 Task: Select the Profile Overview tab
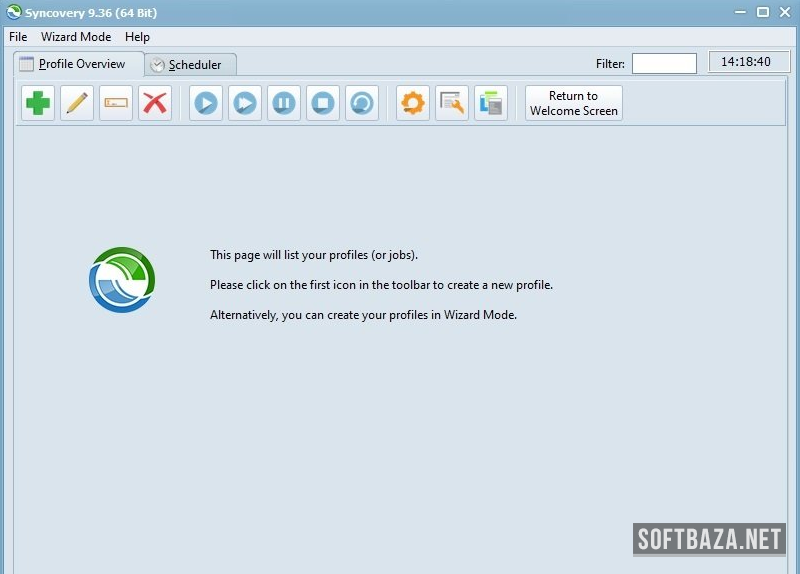point(80,64)
